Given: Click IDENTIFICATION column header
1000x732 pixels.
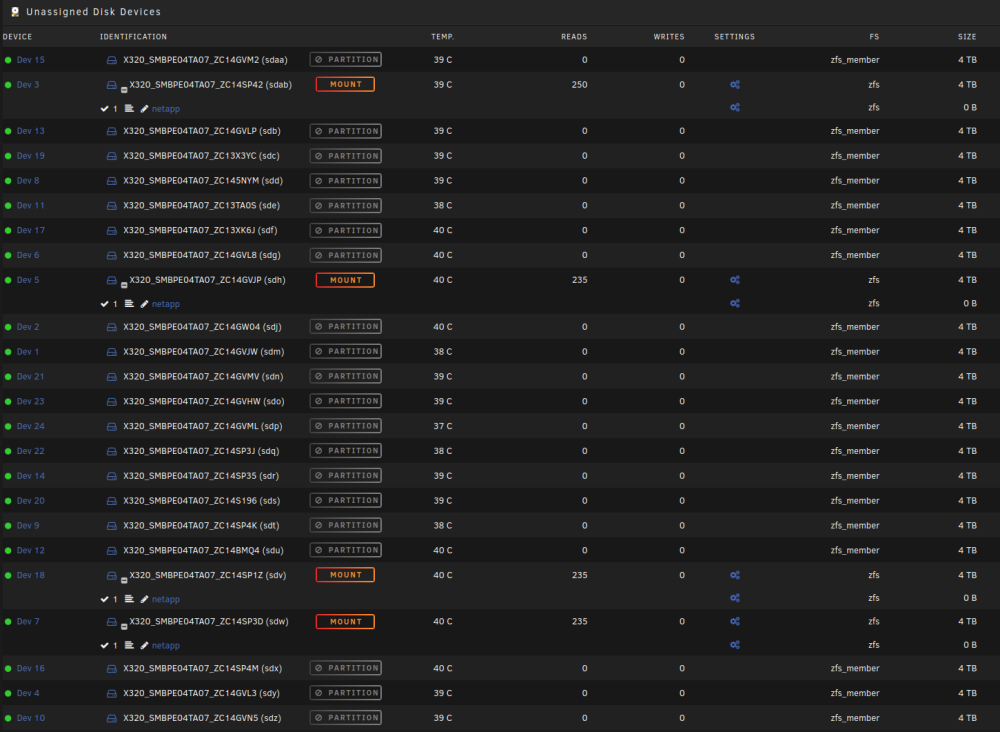Looking at the screenshot, I should click(x=133, y=37).
